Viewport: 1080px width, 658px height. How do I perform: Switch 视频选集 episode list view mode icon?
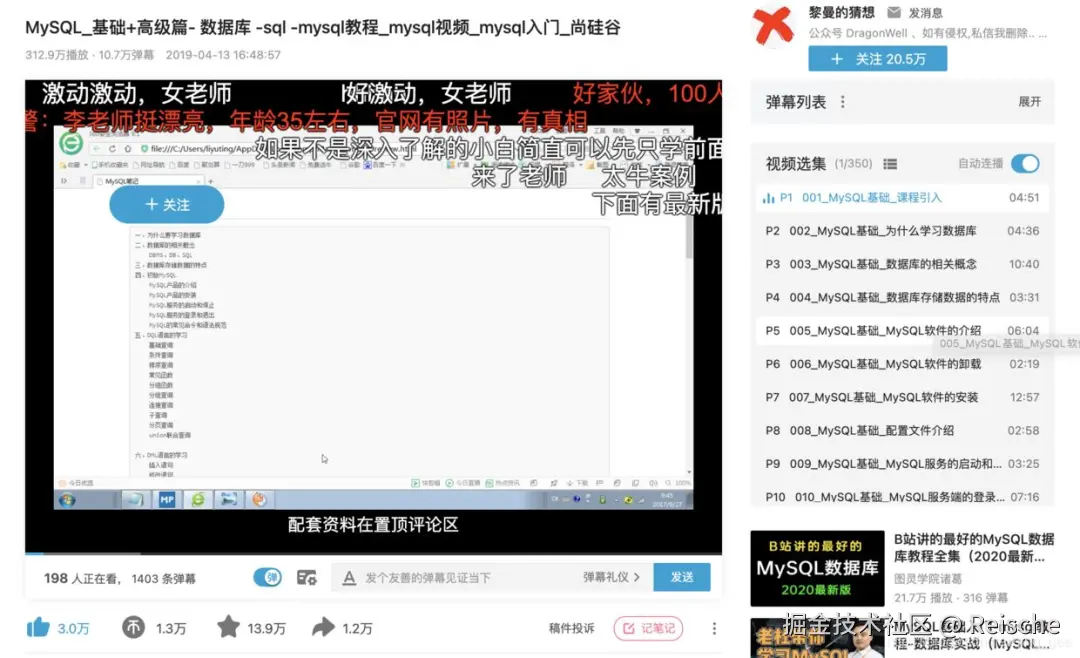point(891,163)
